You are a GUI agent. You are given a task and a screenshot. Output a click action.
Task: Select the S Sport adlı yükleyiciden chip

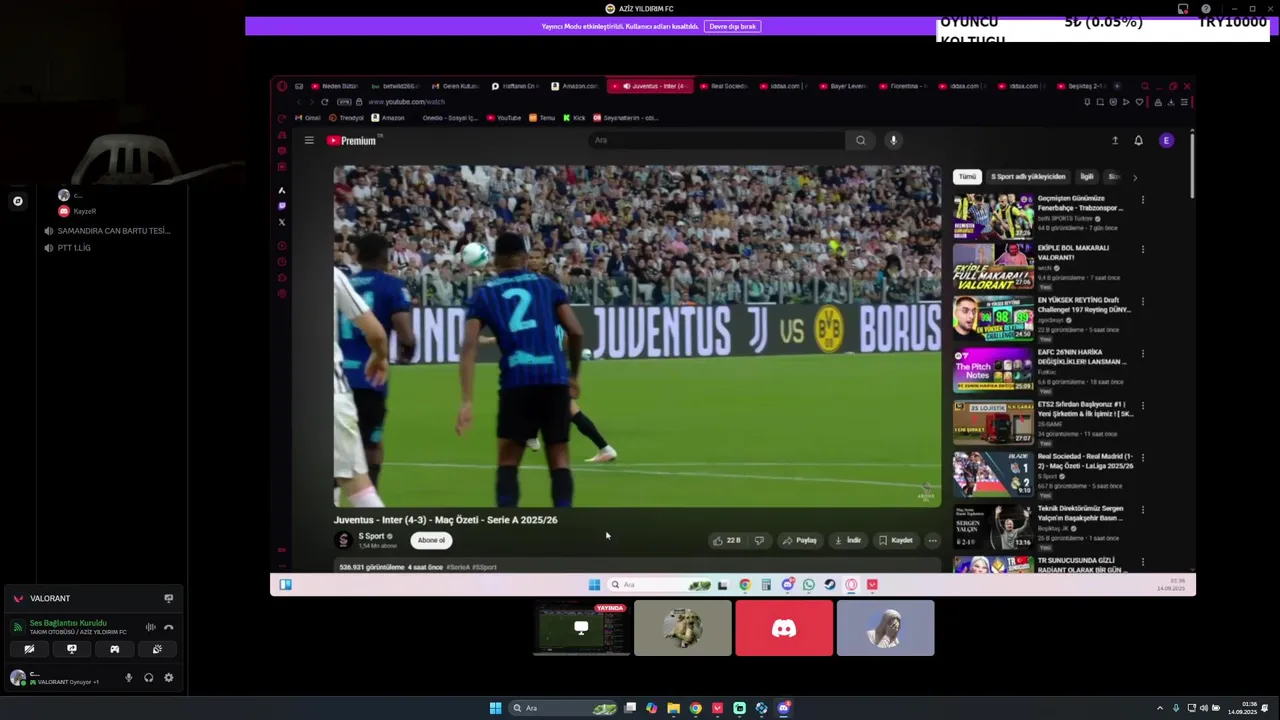[x=1028, y=177]
